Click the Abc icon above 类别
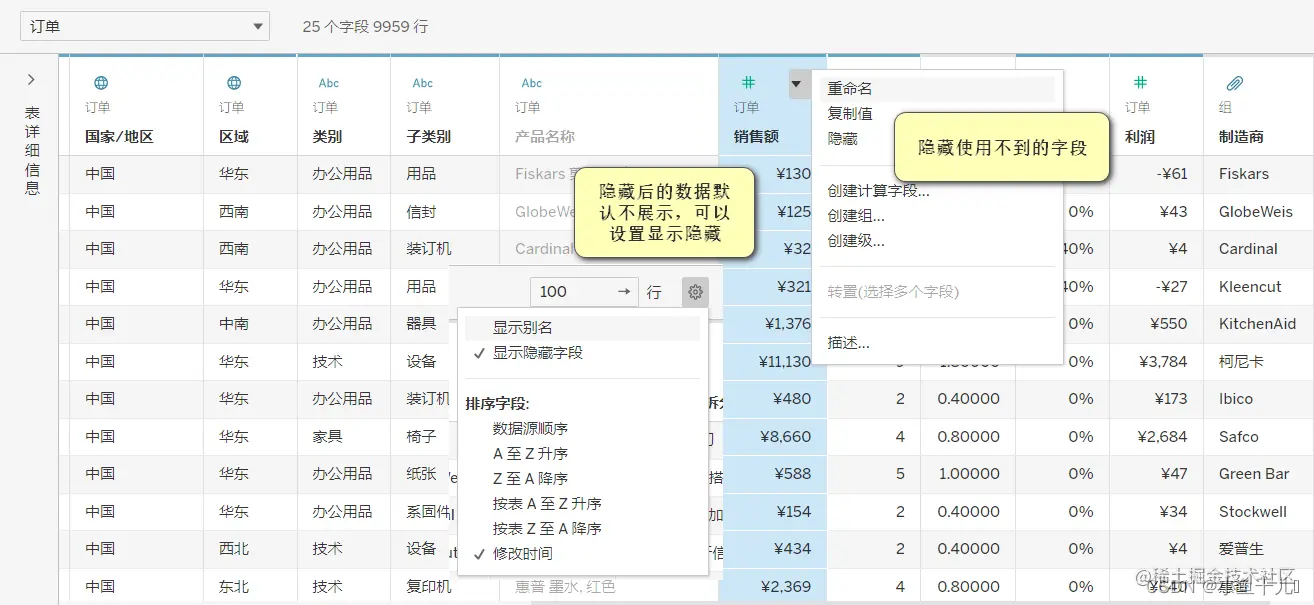Screen dimensions: 1314x605 [329, 82]
